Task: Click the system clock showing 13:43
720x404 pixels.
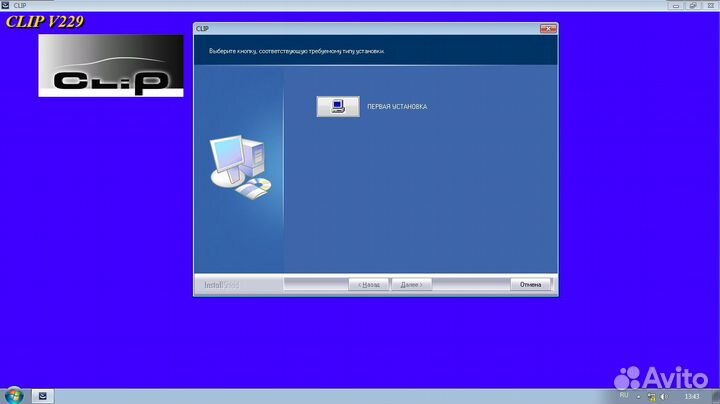Action: (692, 396)
